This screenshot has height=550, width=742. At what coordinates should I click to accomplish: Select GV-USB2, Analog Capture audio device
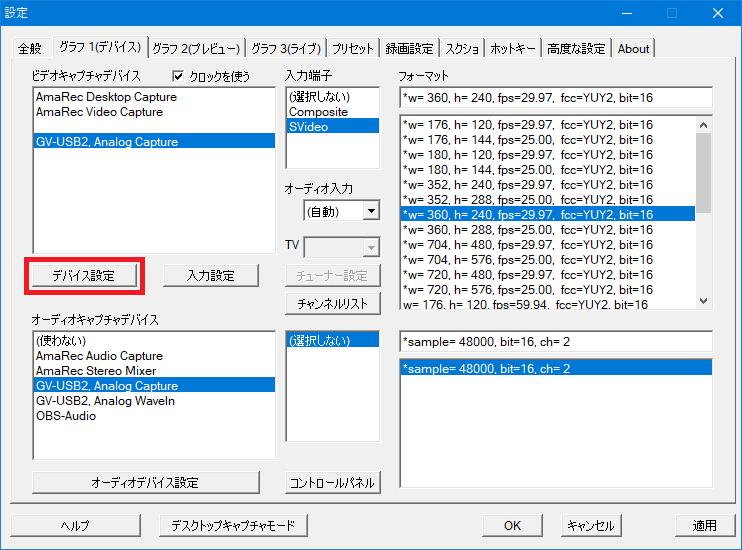pyautogui.click(x=154, y=385)
